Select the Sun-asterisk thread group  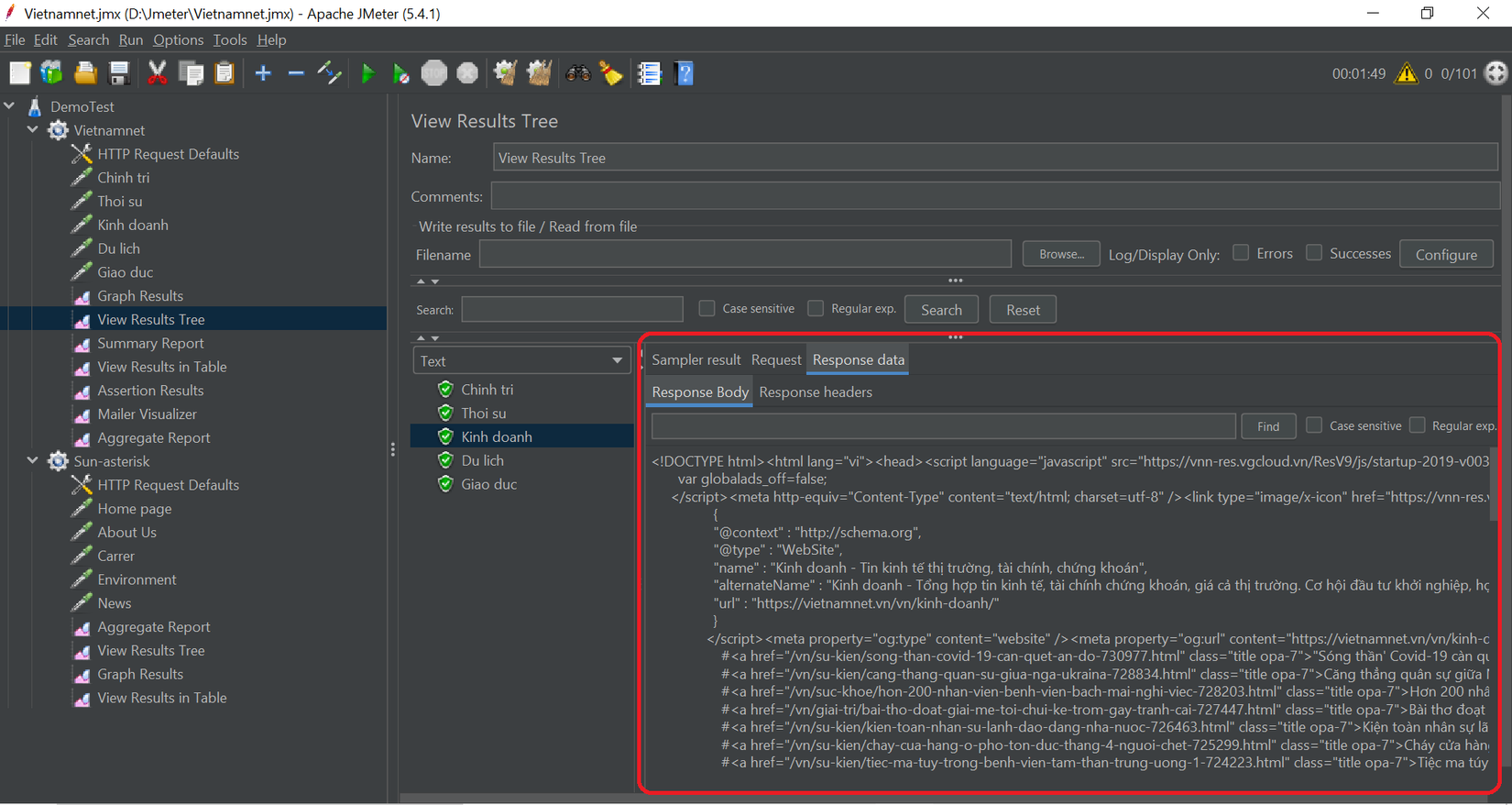pos(111,461)
